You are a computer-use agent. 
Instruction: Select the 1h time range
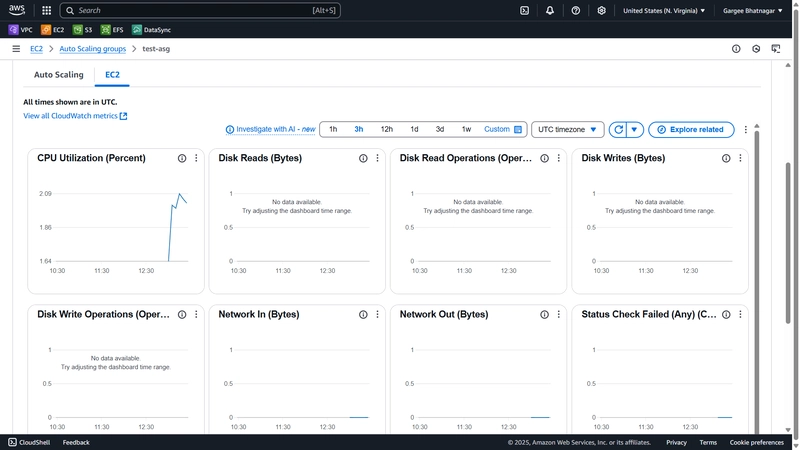click(333, 130)
